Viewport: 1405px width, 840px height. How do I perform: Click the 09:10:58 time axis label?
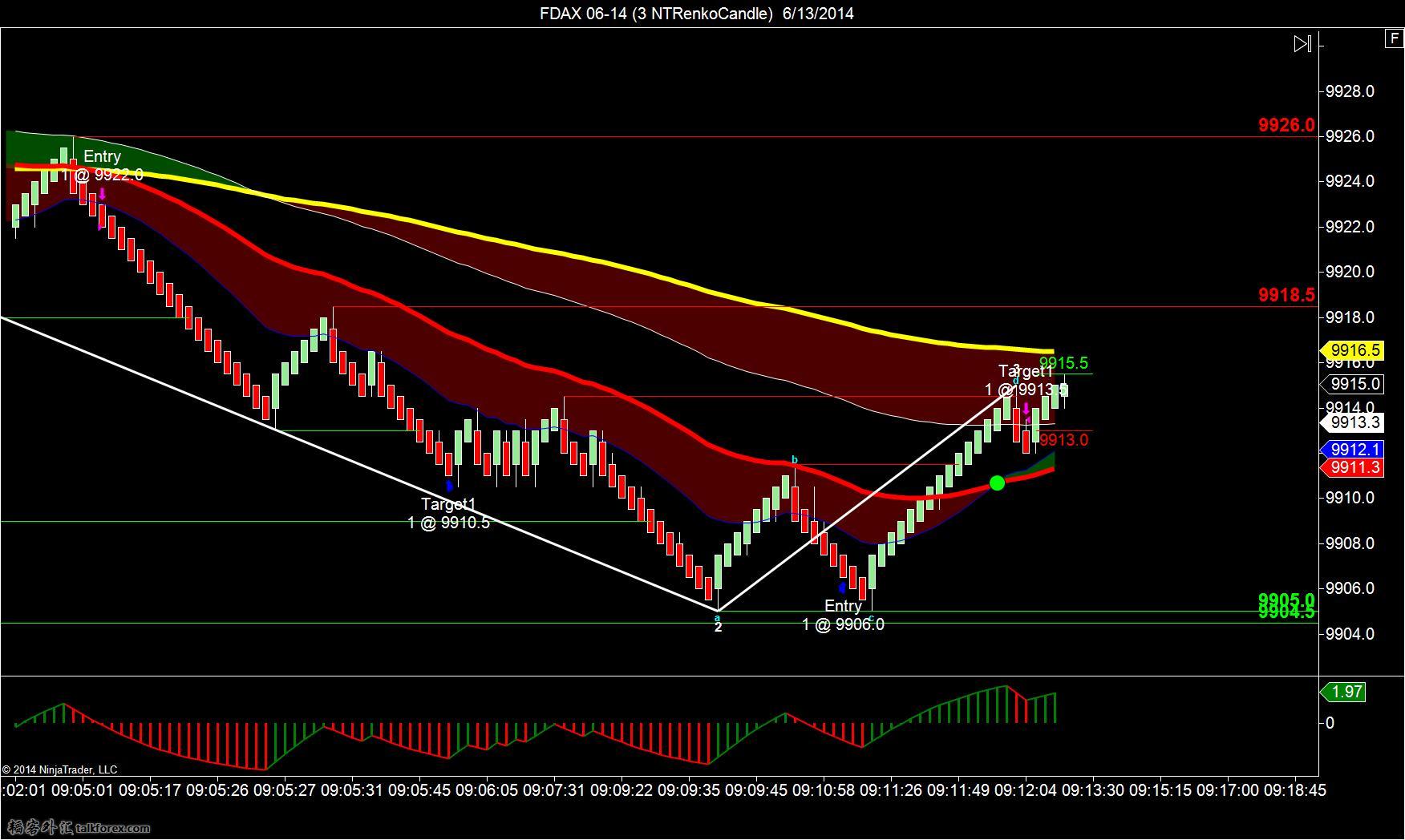(824, 790)
